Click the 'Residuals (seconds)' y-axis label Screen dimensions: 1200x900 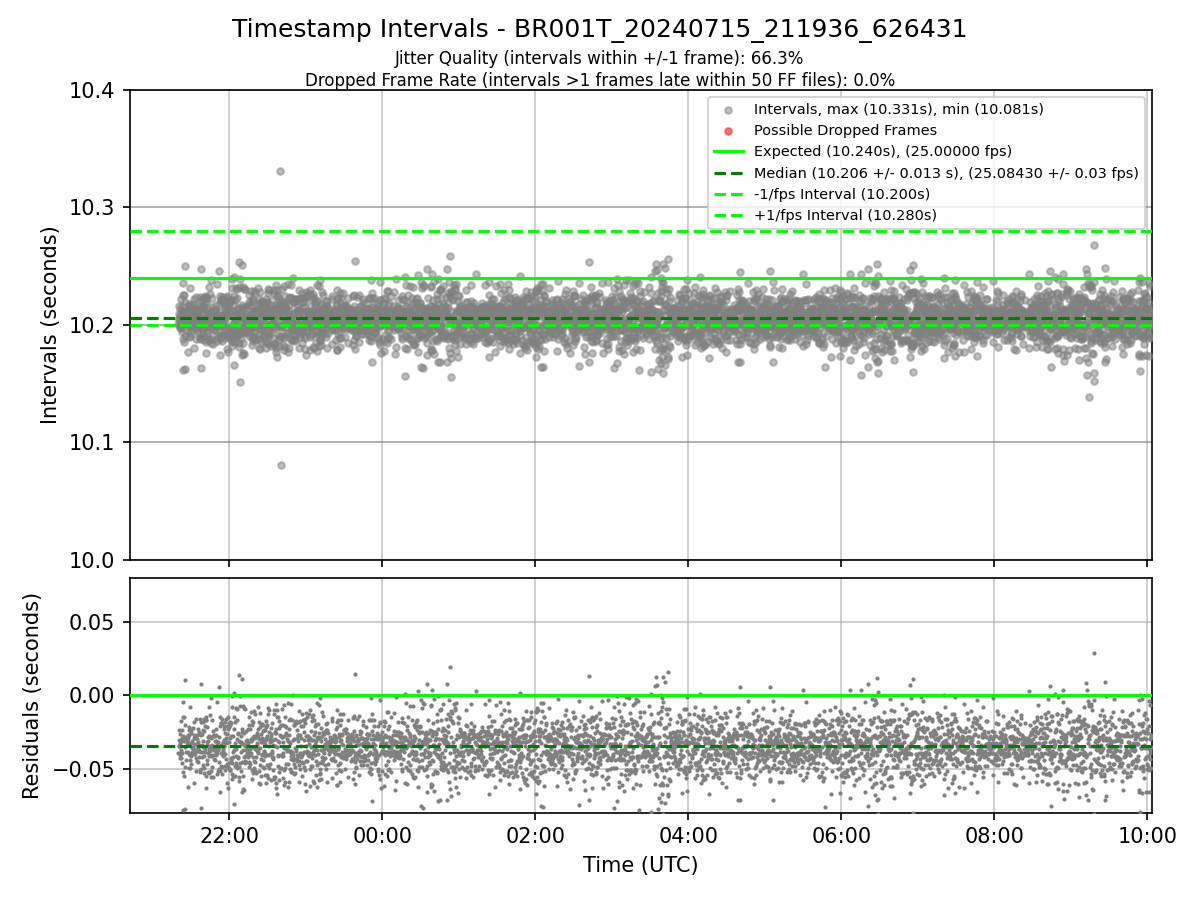tap(32, 696)
